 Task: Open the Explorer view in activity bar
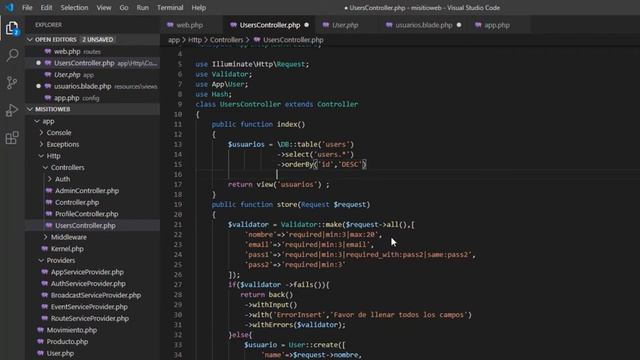pos(12,28)
